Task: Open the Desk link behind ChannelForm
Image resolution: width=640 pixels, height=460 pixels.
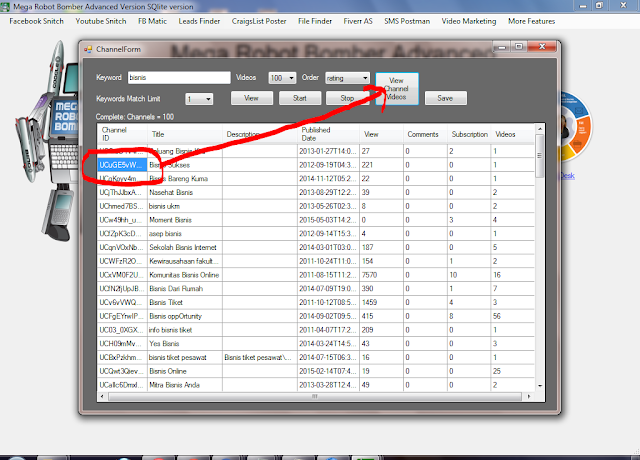Action: point(567,176)
